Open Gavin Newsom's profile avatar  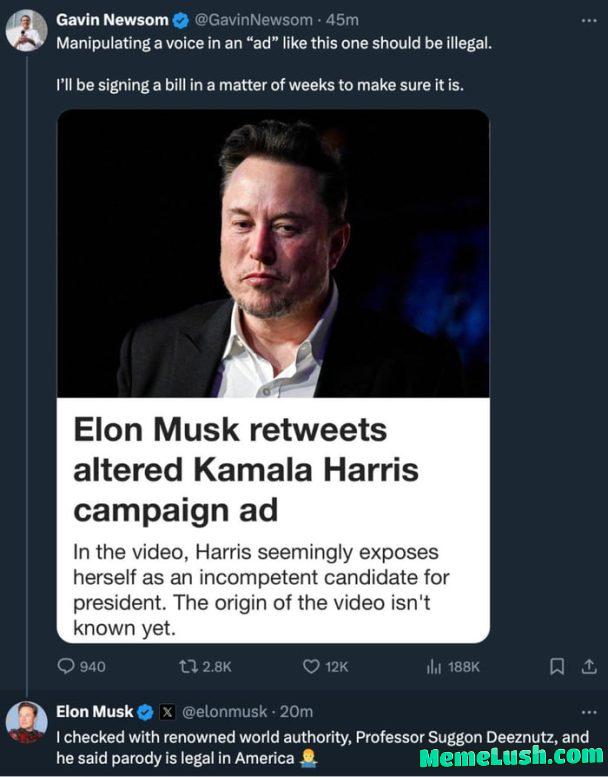pyautogui.click(x=26, y=30)
